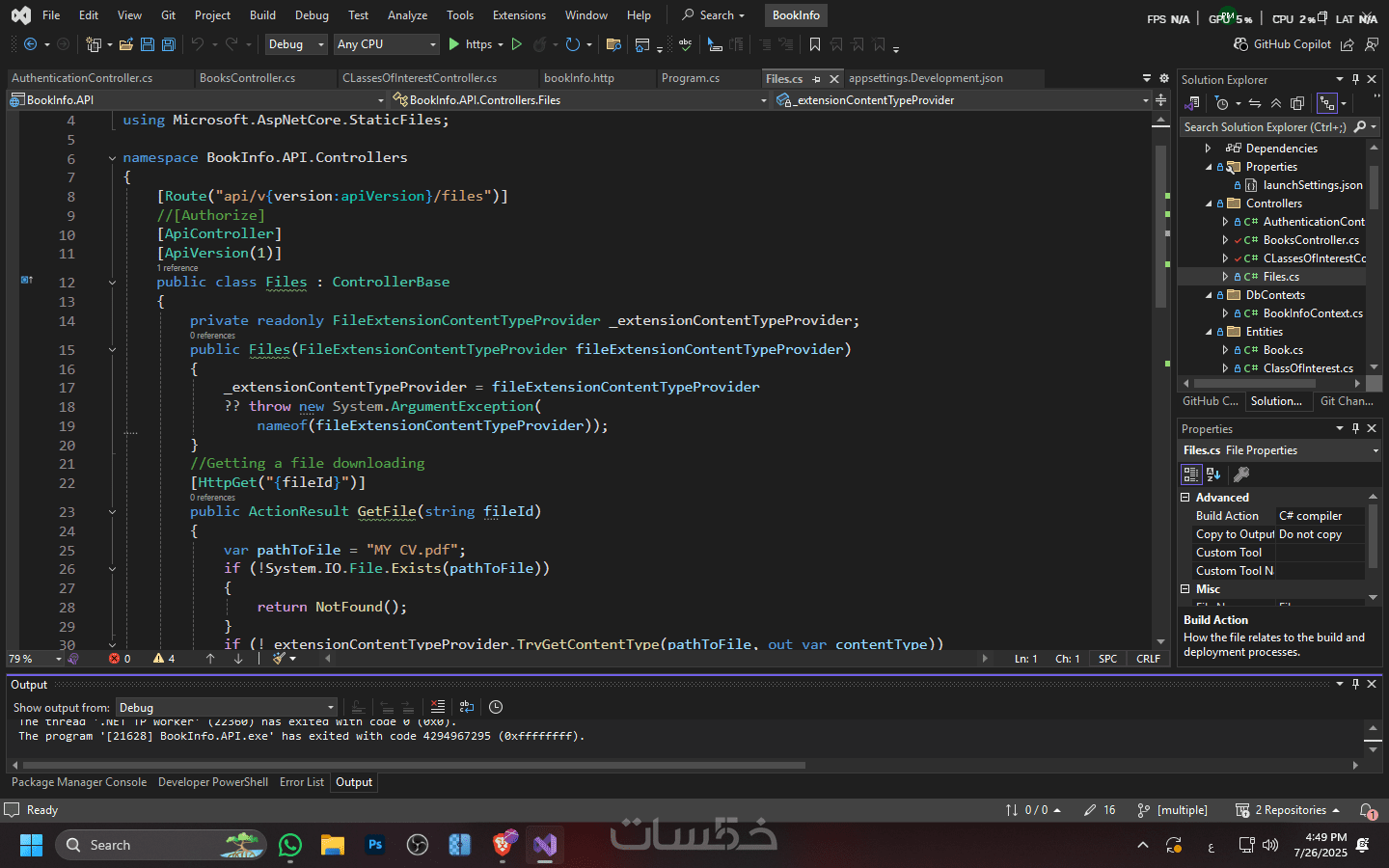Open Visual Studio from the Windows taskbar
Image resolution: width=1389 pixels, height=868 pixels.
click(x=545, y=845)
